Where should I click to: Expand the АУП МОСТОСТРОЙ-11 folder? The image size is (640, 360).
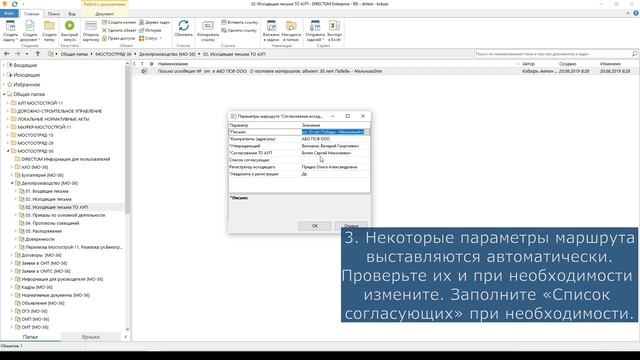pos(8,103)
